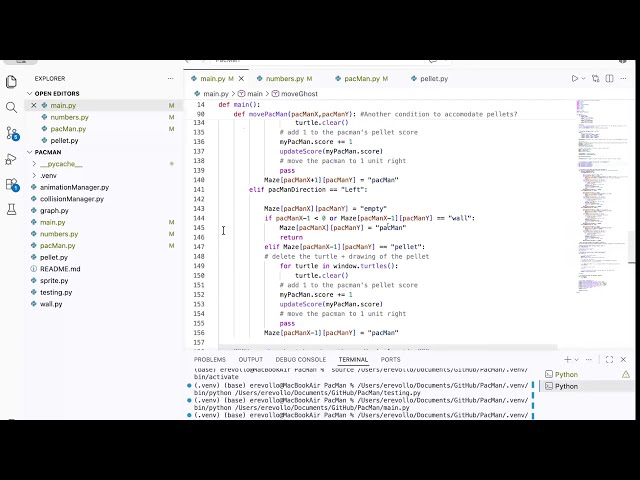Collapse the Open Editors section
The image size is (640, 480).
(x=57, y=93)
